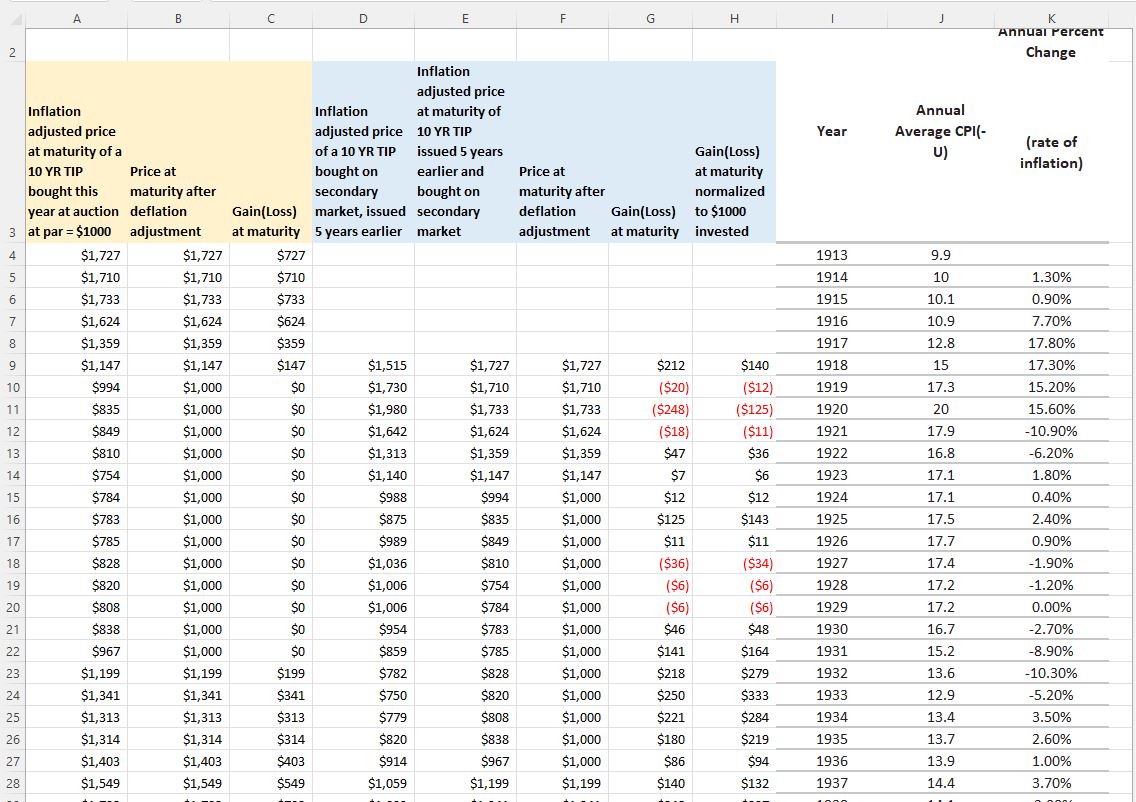Select red loss cell ($20)

pyautogui.click(x=650, y=388)
